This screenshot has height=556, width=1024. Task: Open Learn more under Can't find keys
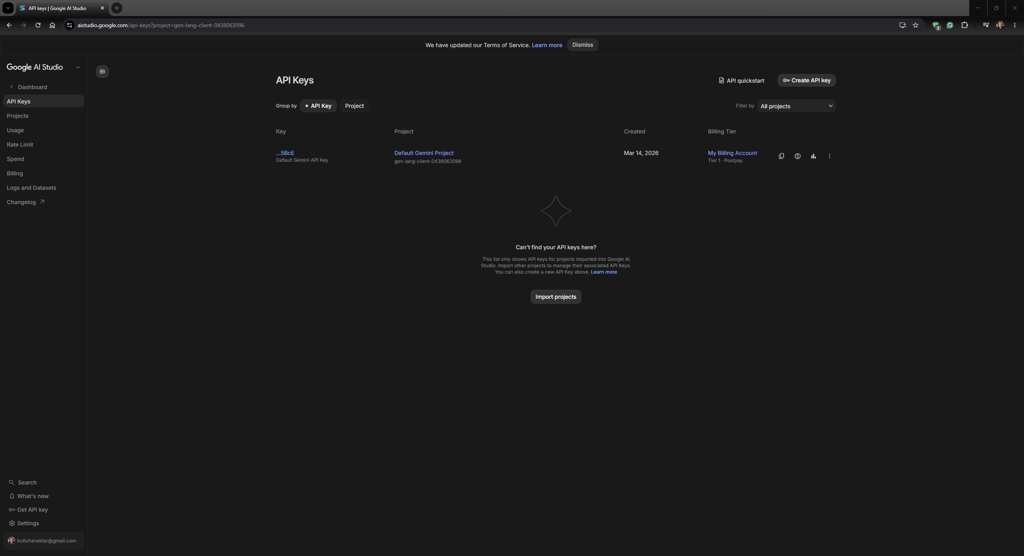point(603,272)
